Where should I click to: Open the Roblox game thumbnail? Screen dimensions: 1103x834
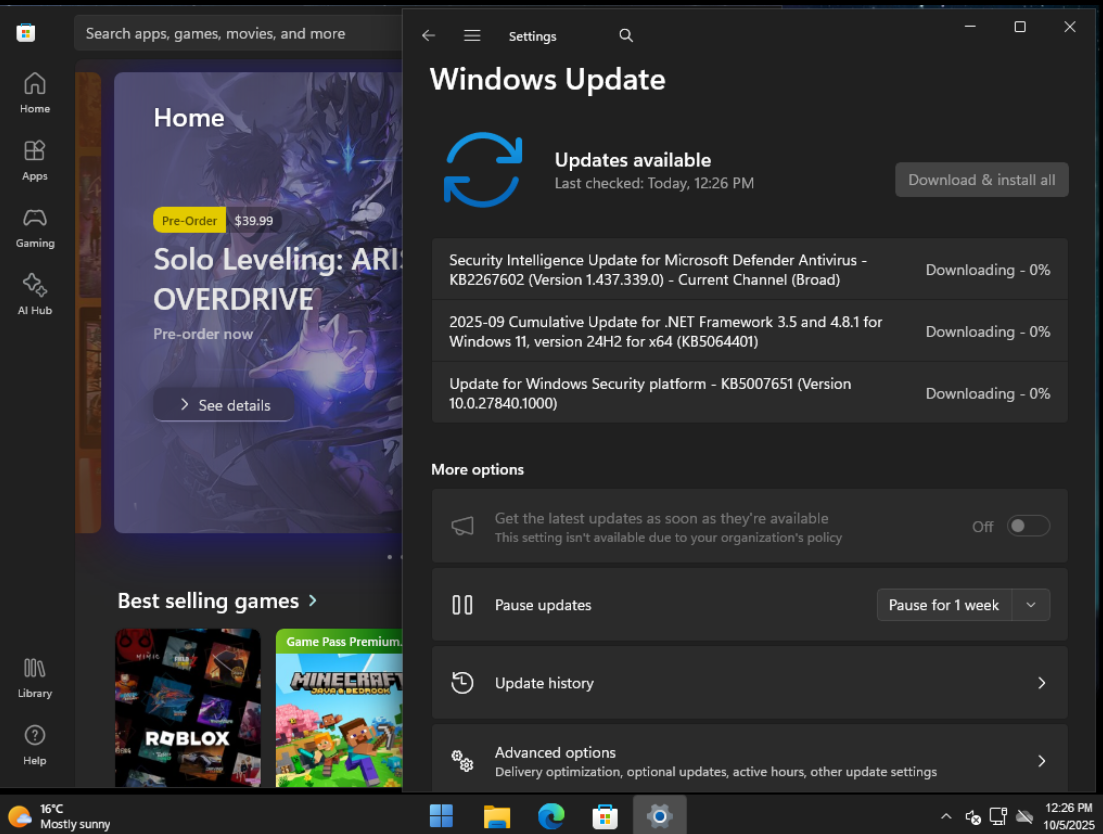pos(188,707)
